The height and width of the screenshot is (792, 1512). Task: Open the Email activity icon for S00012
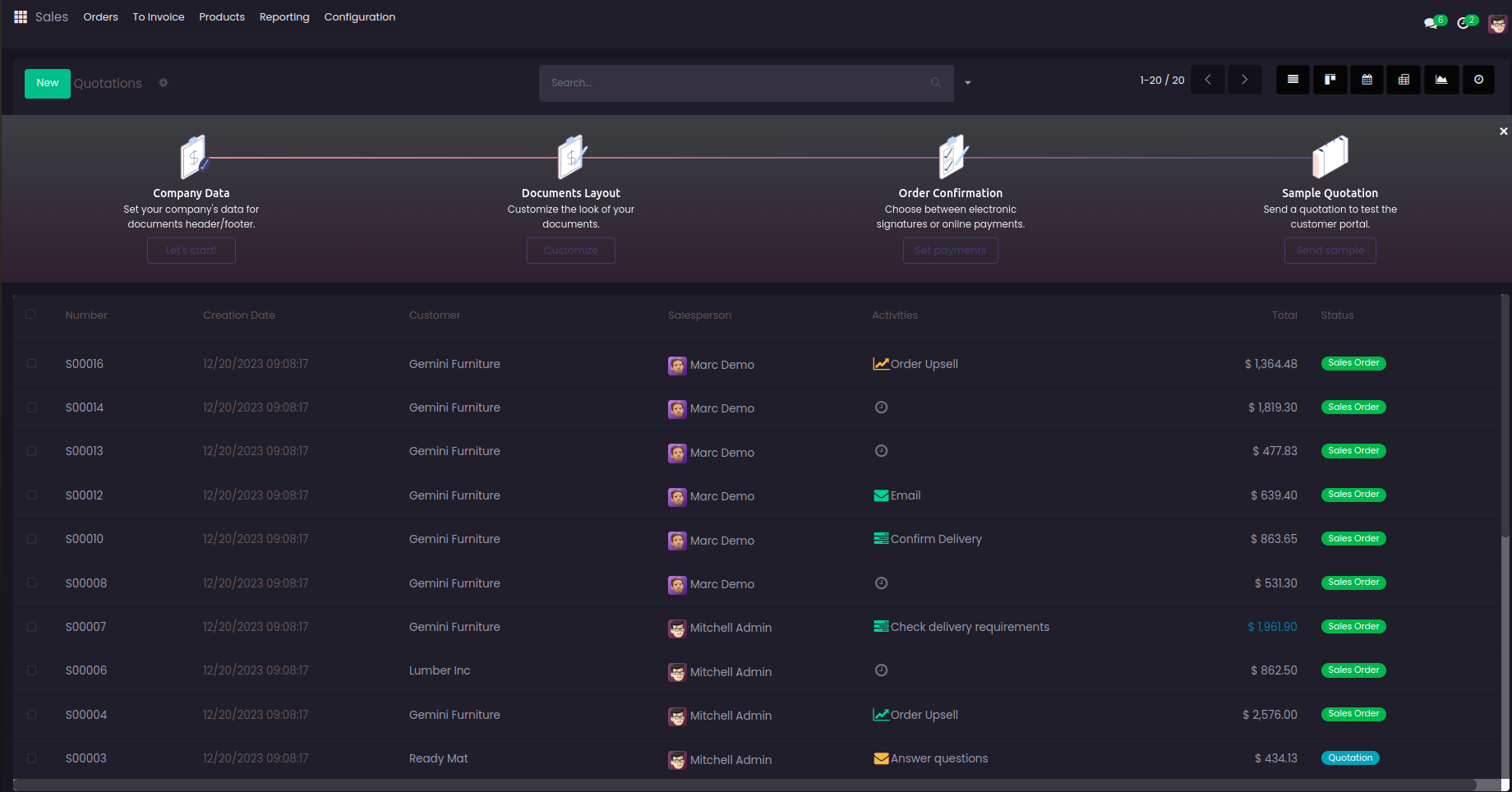coord(881,495)
